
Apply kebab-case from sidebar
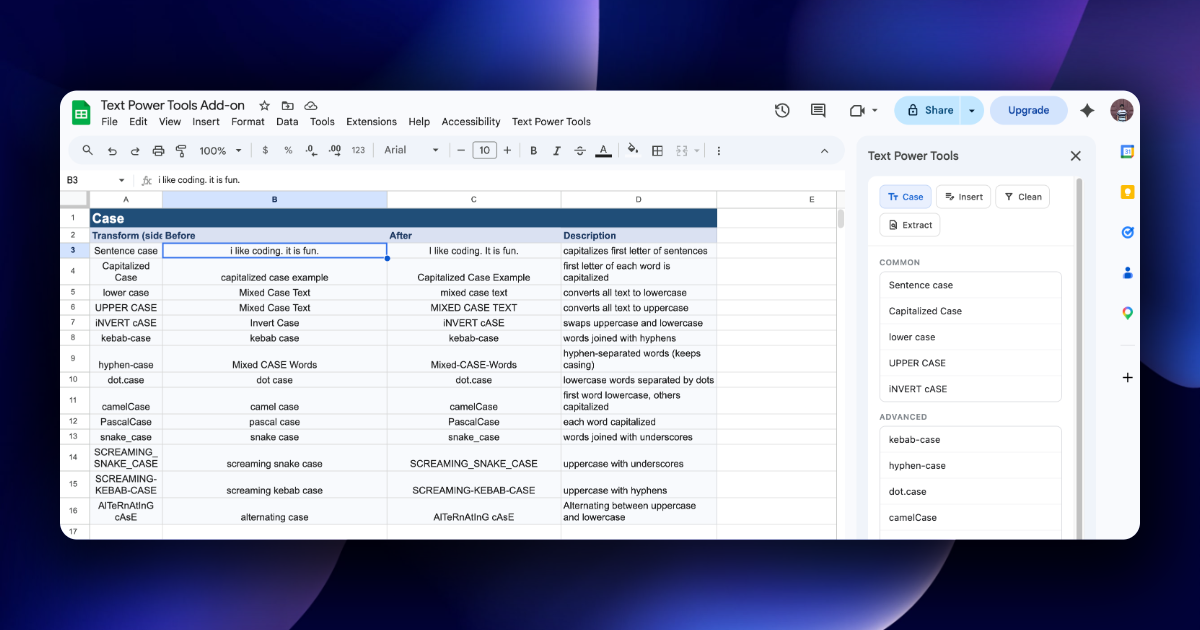(x=970, y=440)
